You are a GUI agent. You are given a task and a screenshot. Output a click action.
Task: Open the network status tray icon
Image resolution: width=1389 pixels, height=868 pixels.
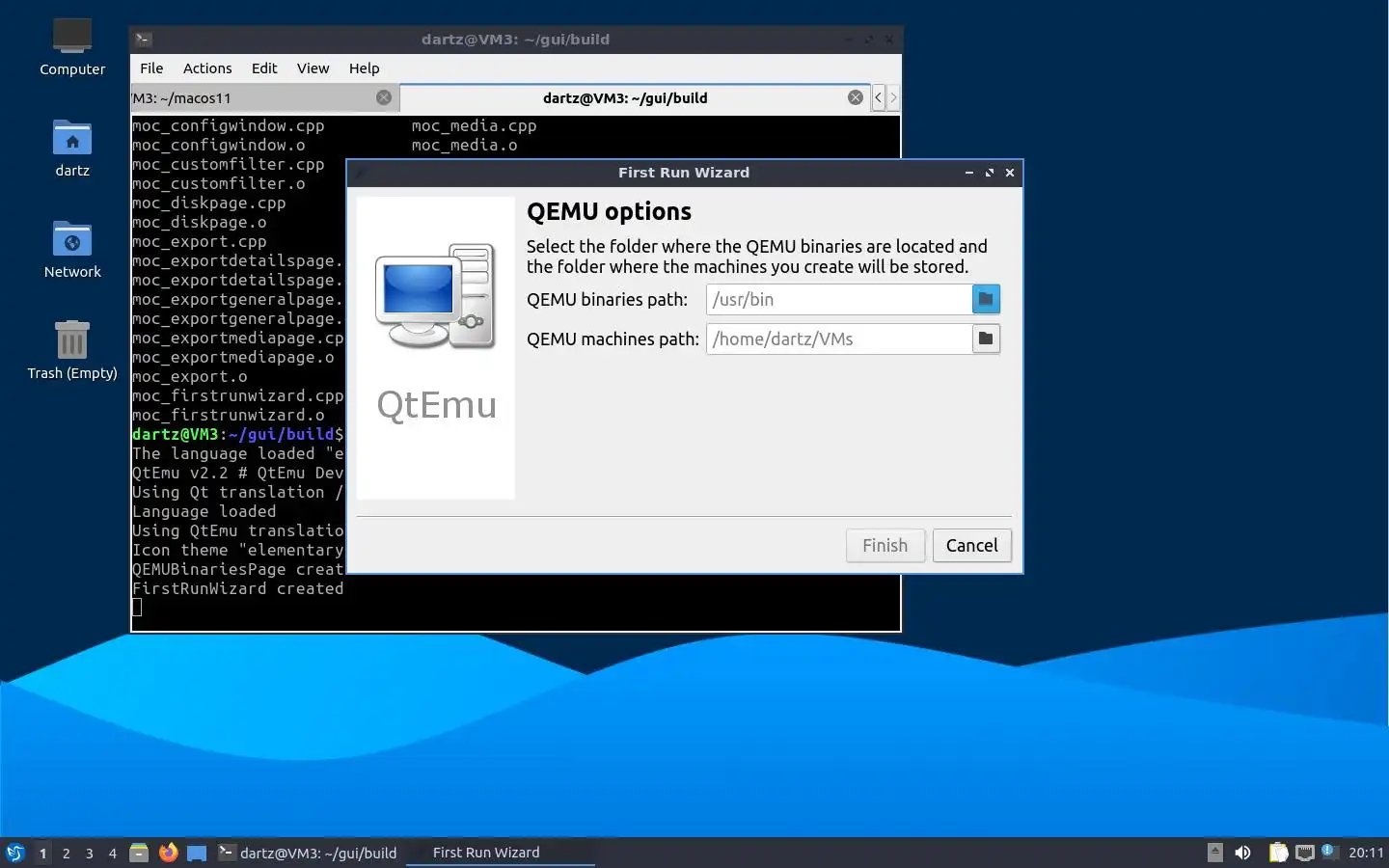tap(1305, 853)
